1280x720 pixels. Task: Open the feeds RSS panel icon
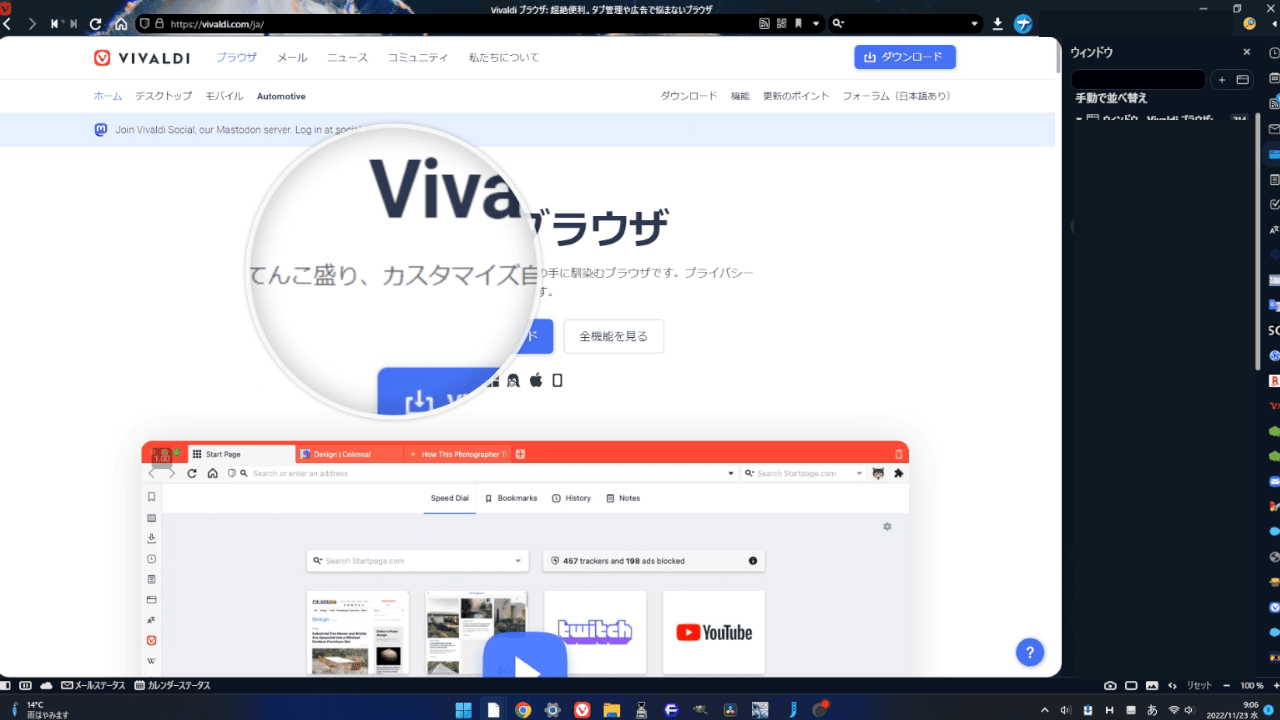pyautogui.click(x=1274, y=104)
